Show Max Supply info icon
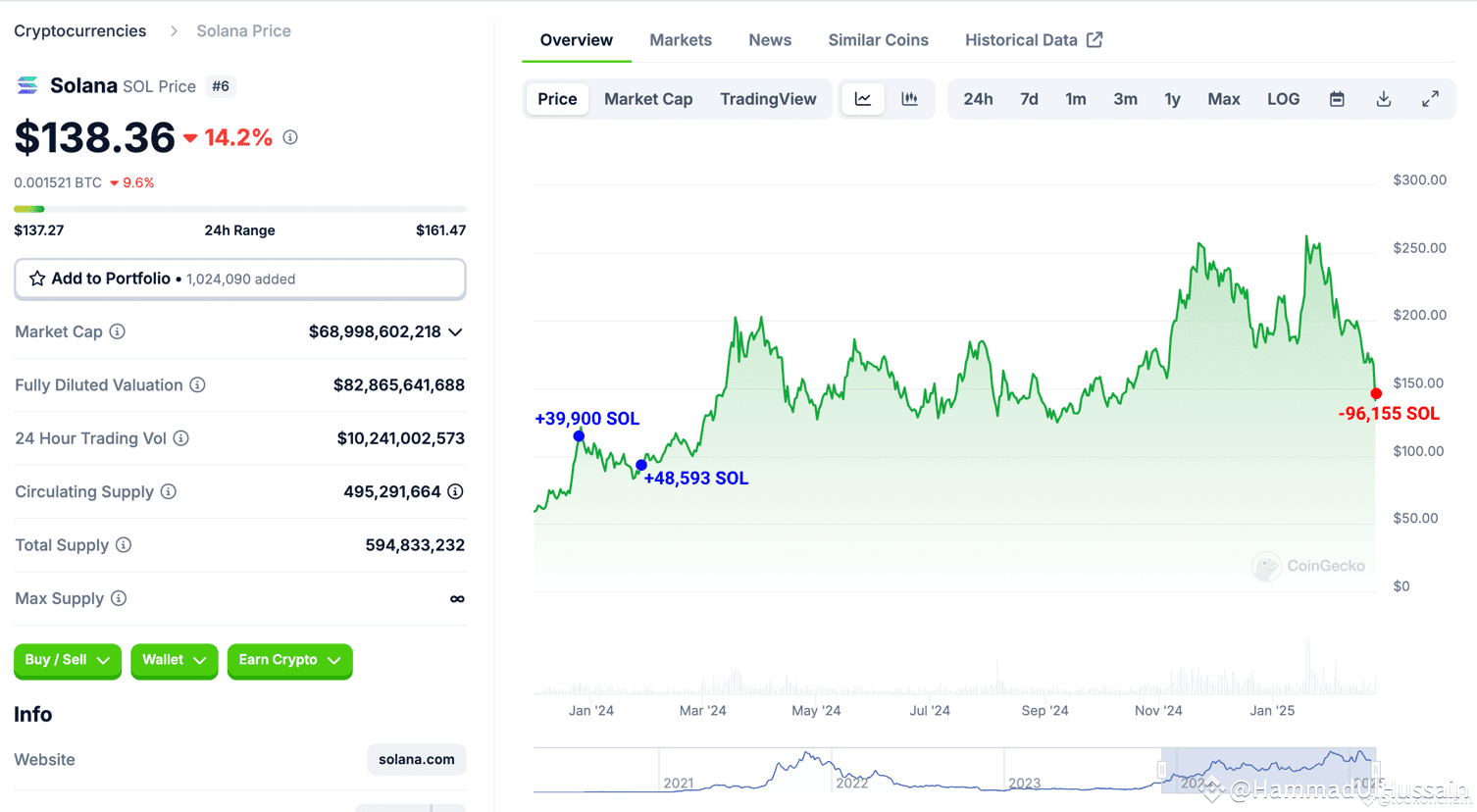 tap(119, 598)
